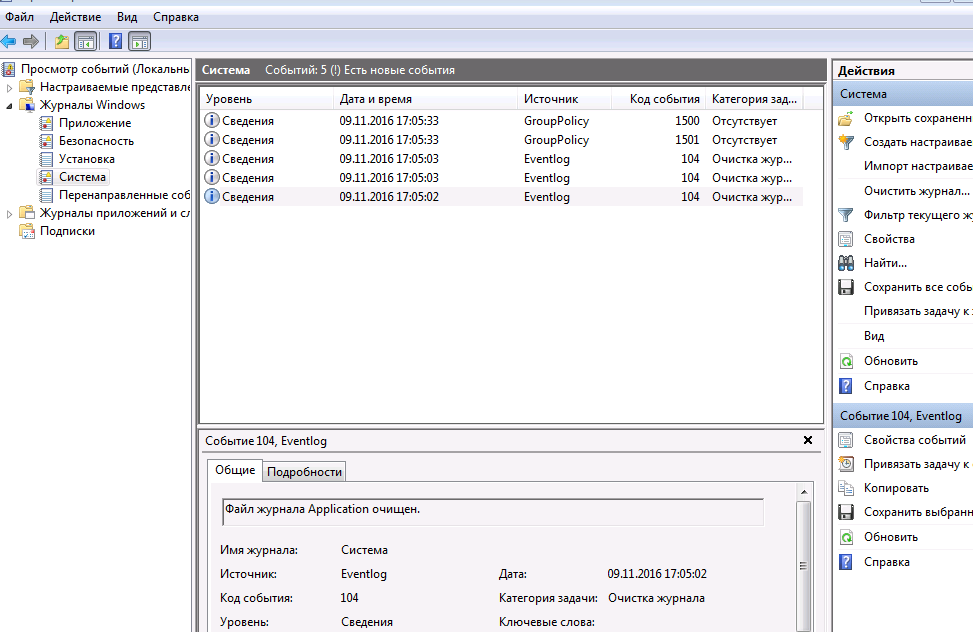Click the Фильтр текущего журнала funnel icon
This screenshot has height=632, width=973.
(x=846, y=215)
